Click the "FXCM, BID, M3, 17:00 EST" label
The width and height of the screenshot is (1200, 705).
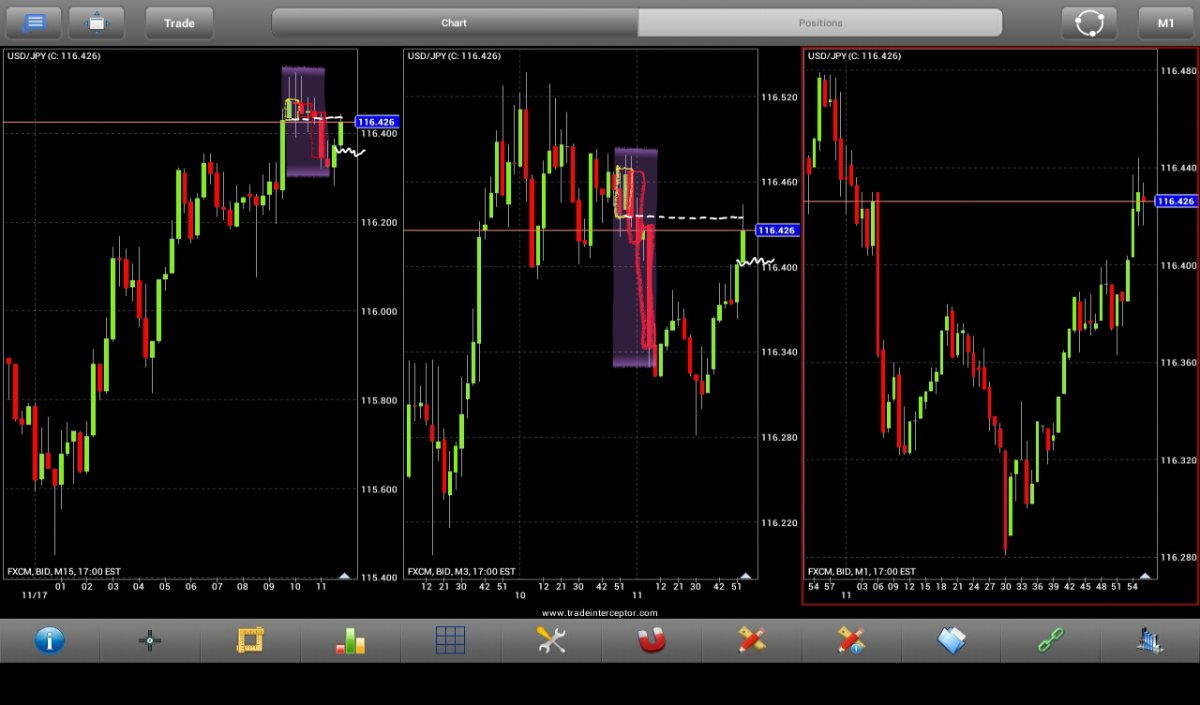pos(461,571)
